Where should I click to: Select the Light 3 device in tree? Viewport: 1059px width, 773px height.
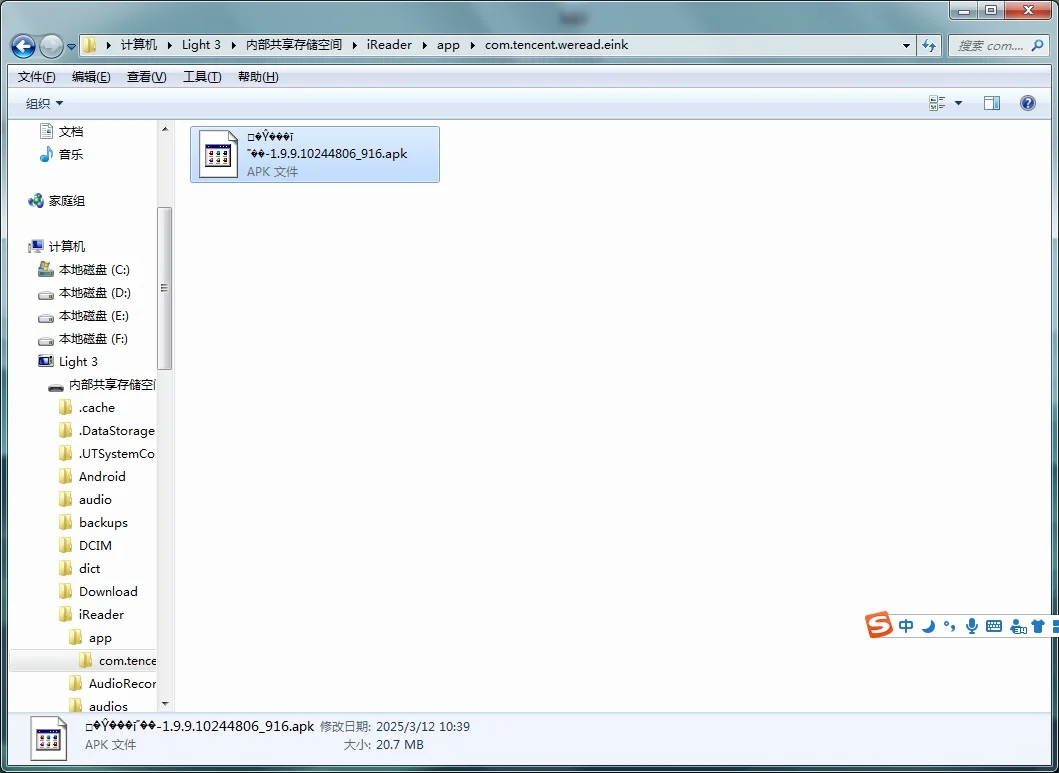(x=68, y=362)
